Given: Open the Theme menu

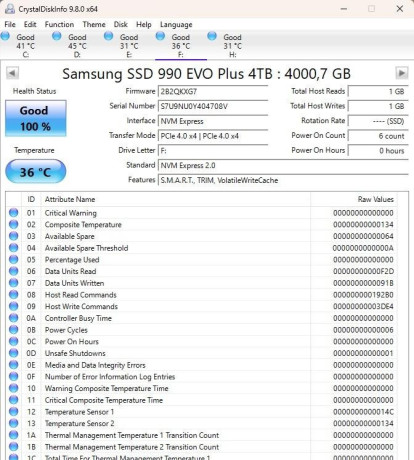Looking at the screenshot, I should pyautogui.click(x=94, y=24).
